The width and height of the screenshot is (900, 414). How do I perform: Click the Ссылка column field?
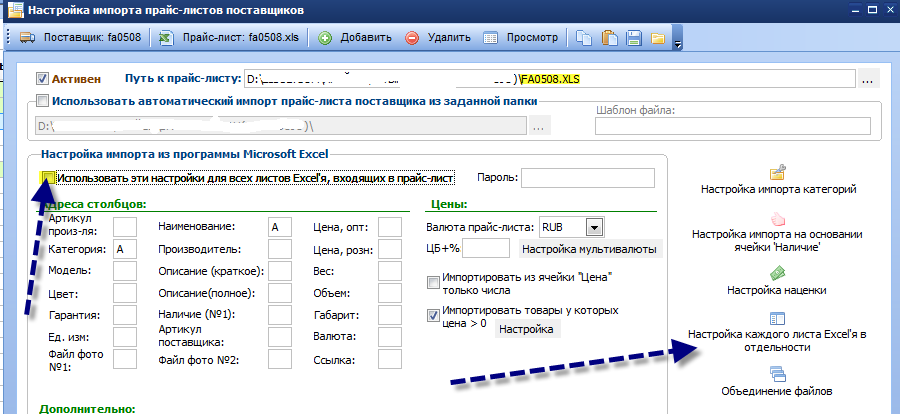[390, 359]
